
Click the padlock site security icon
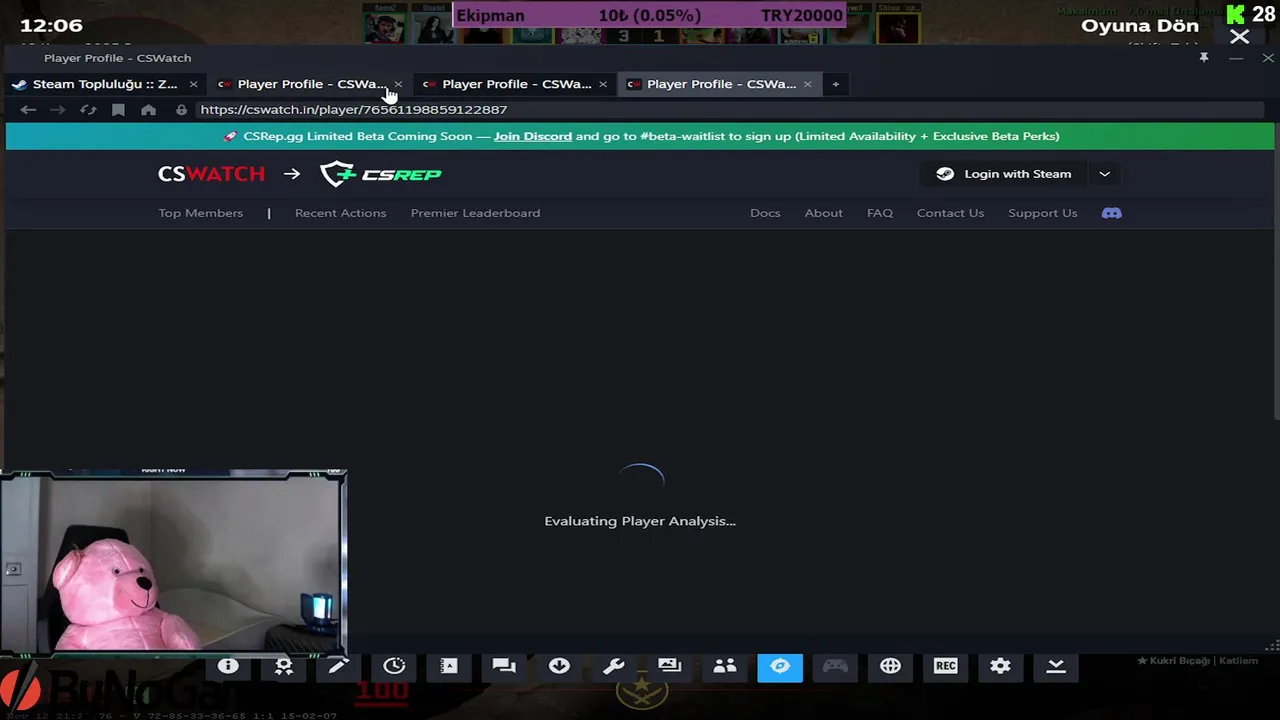(181, 110)
